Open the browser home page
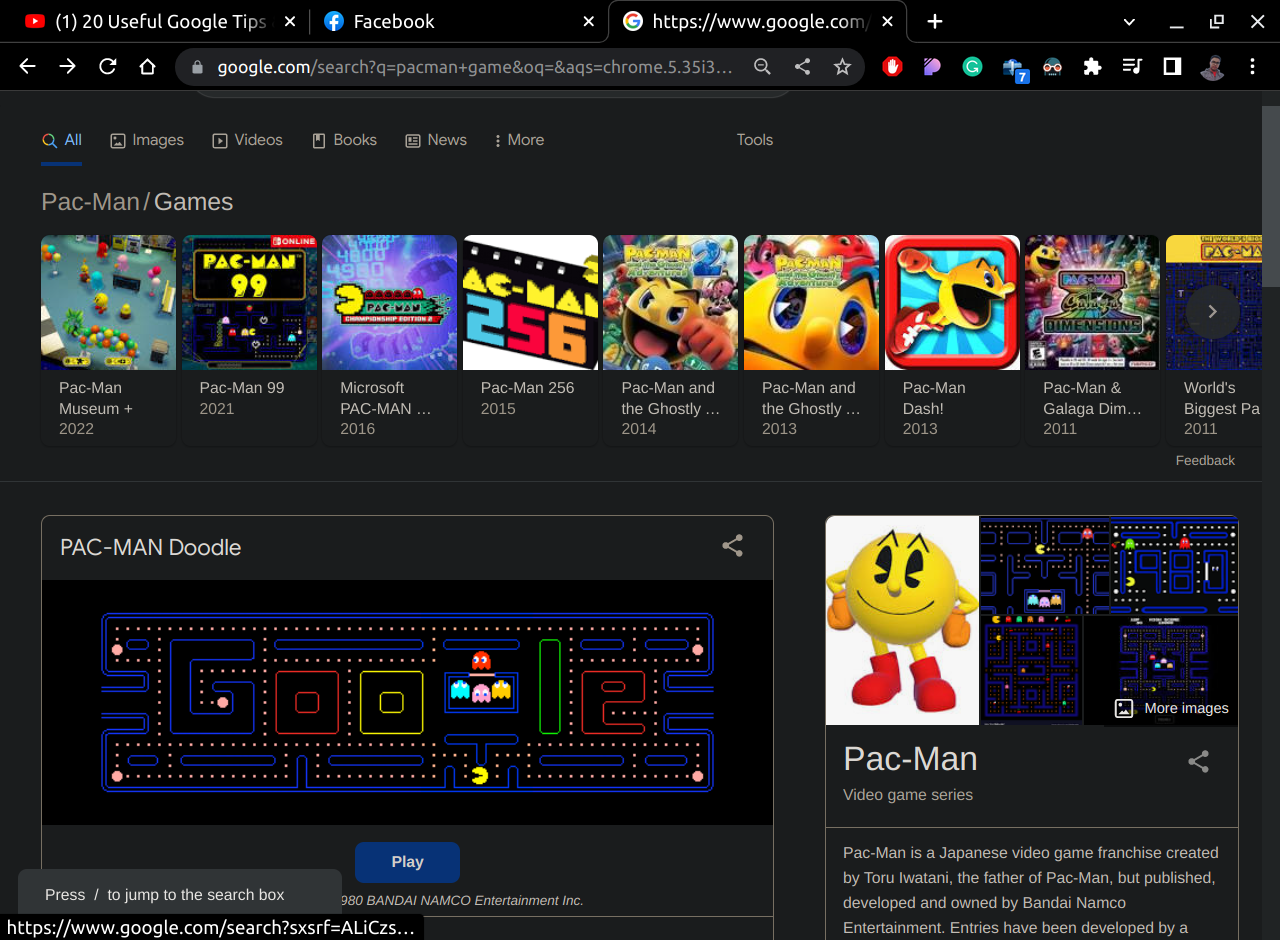Screen dimensions: 1280x940 (147, 67)
